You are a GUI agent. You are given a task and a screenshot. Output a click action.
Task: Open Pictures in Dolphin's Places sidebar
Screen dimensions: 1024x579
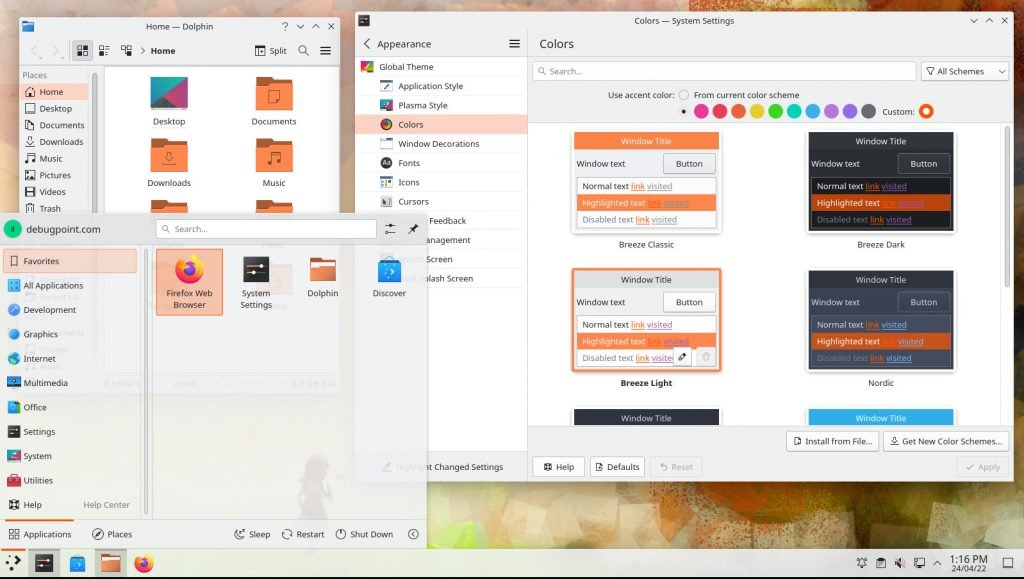(x=55, y=175)
